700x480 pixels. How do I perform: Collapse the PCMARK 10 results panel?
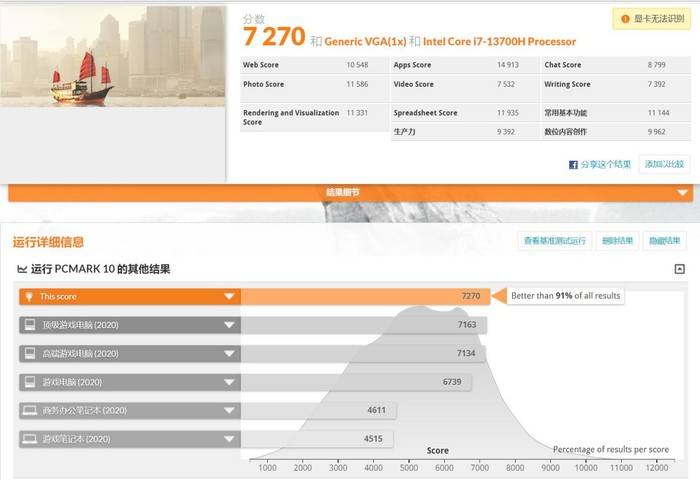pos(679,269)
